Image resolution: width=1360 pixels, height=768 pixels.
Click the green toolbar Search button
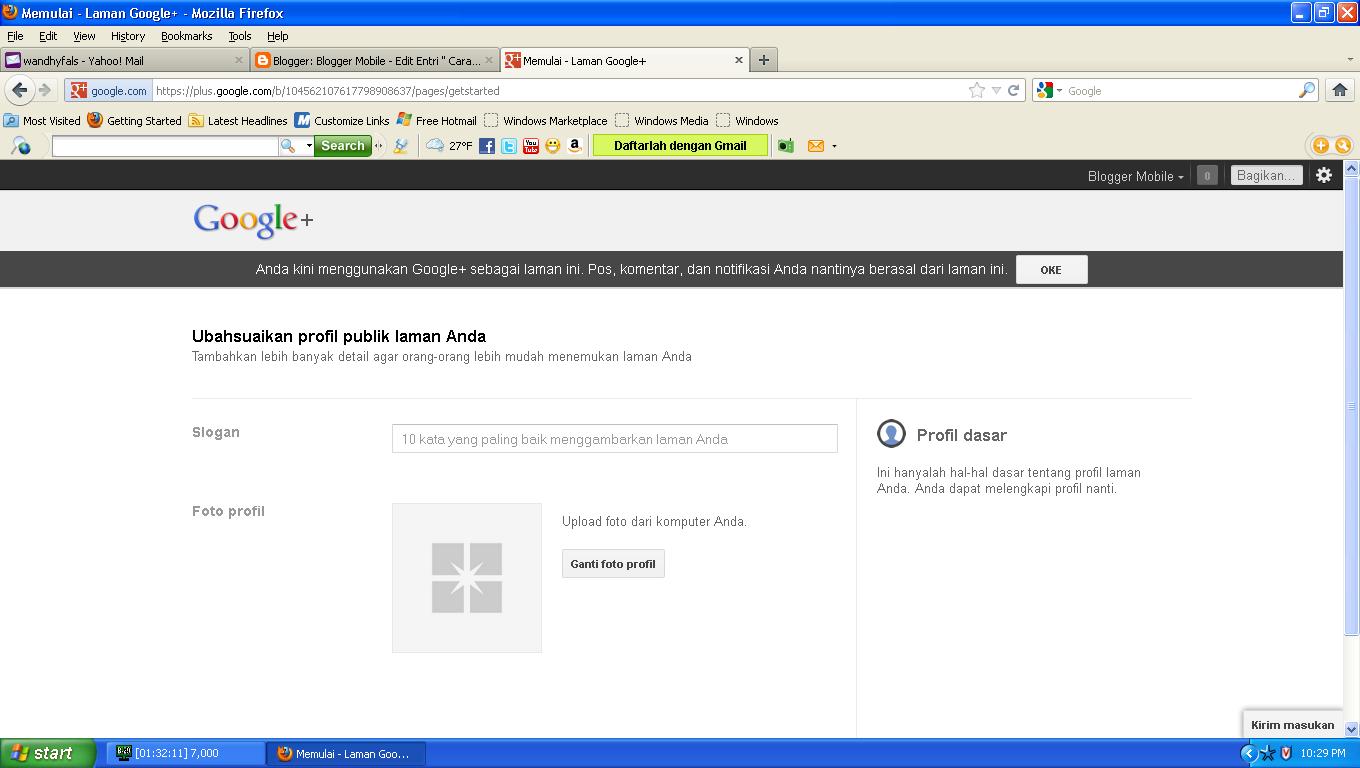point(343,146)
